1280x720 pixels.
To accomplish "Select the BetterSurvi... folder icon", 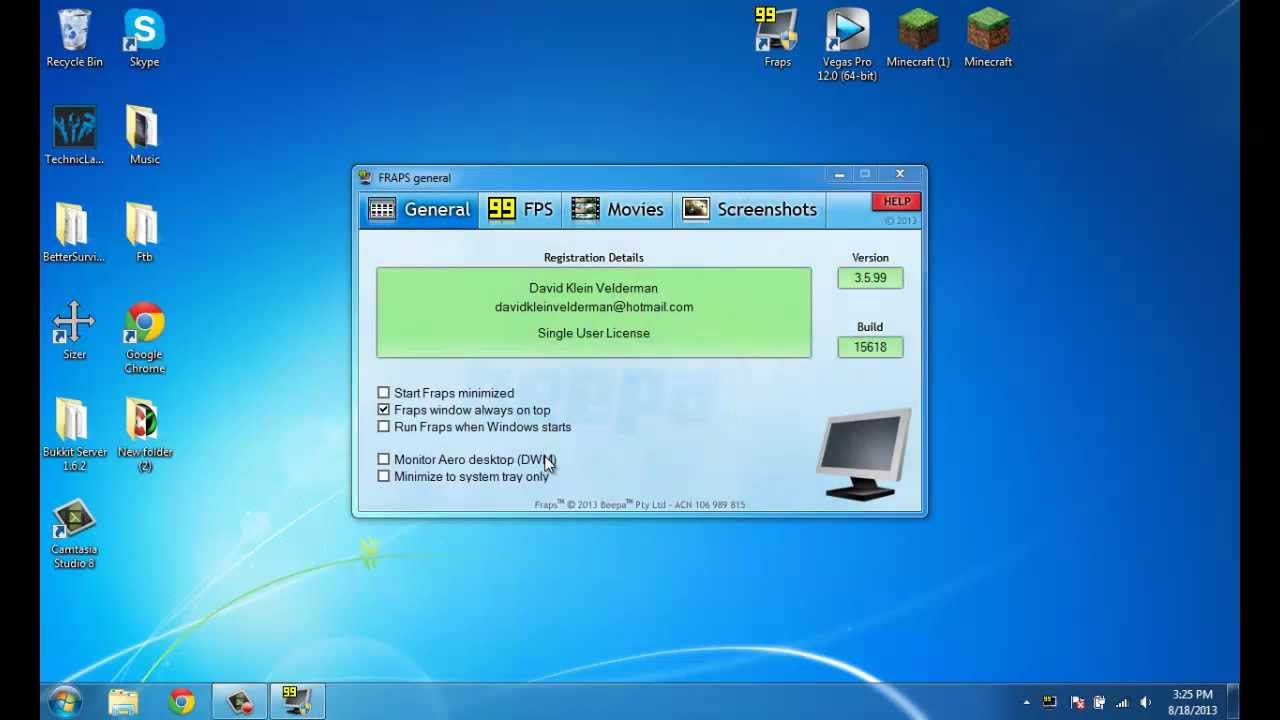I will [74, 233].
